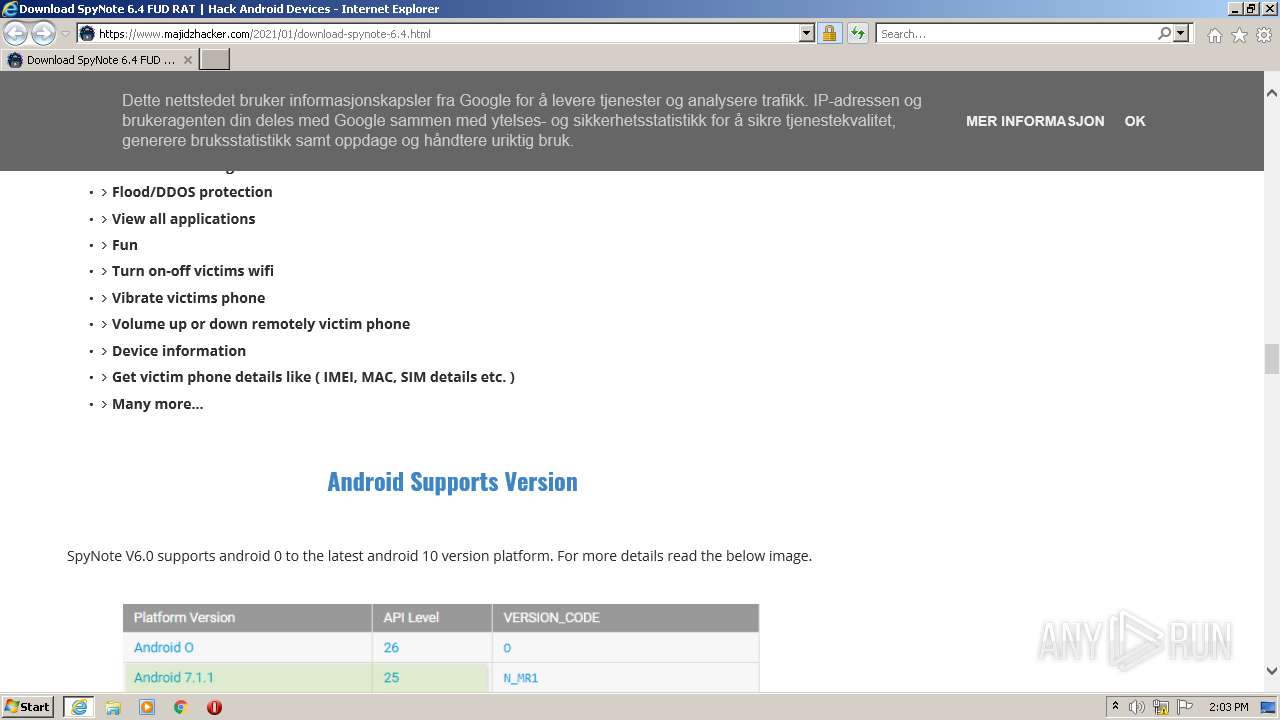Click the vertical scrollbar thumb
The height and width of the screenshot is (720, 1280).
click(1271, 358)
